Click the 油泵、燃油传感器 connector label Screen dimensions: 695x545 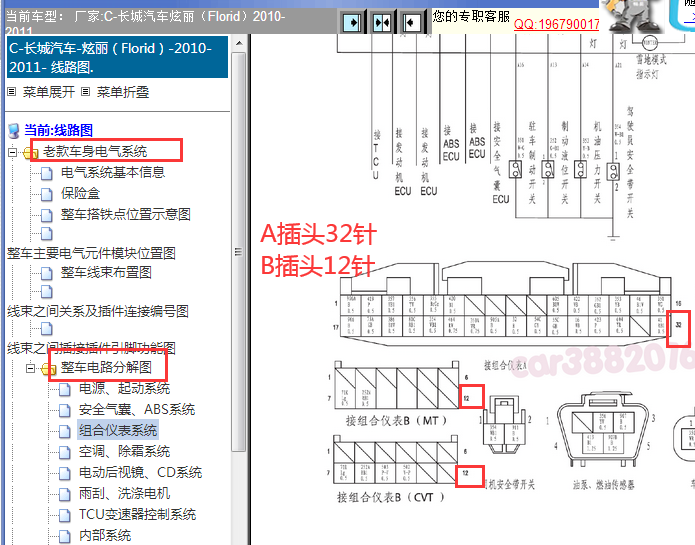point(603,485)
